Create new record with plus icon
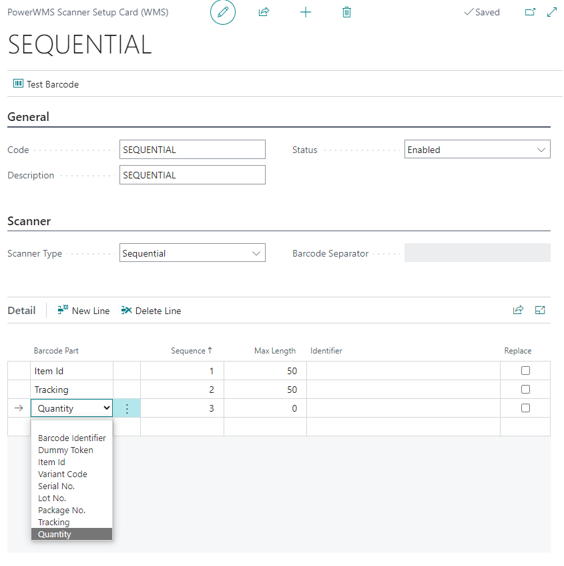The height and width of the screenshot is (566, 564). click(x=305, y=12)
